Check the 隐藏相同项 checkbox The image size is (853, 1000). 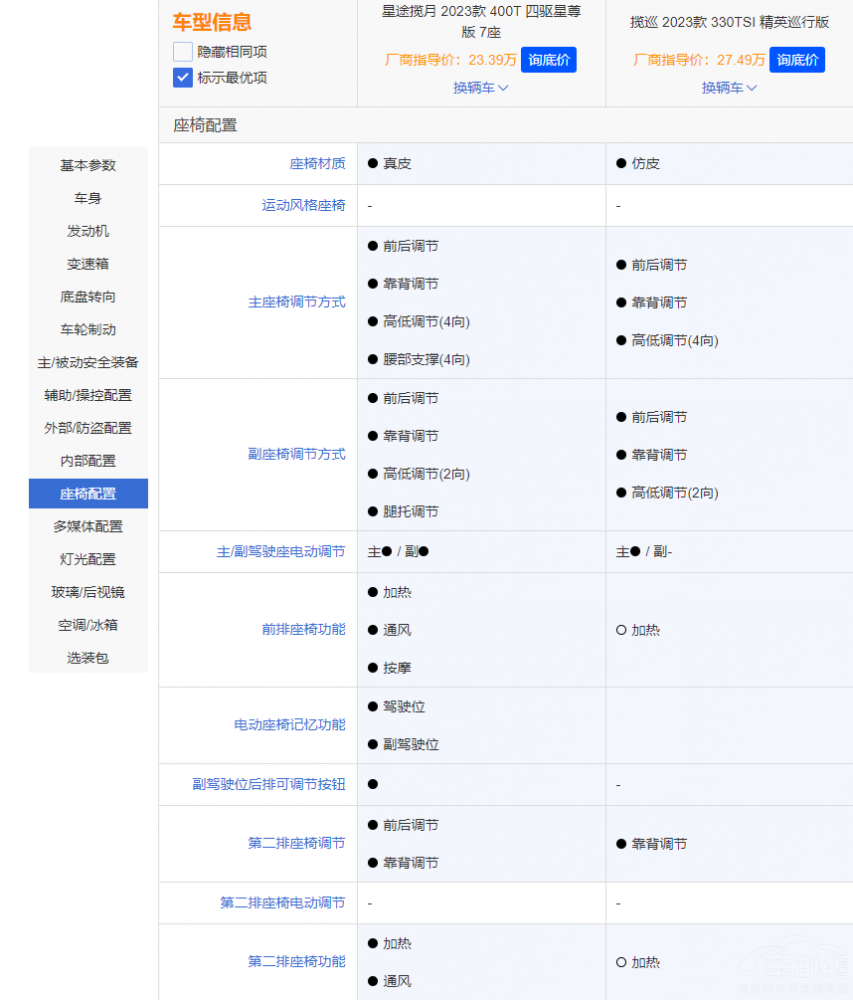click(x=183, y=52)
